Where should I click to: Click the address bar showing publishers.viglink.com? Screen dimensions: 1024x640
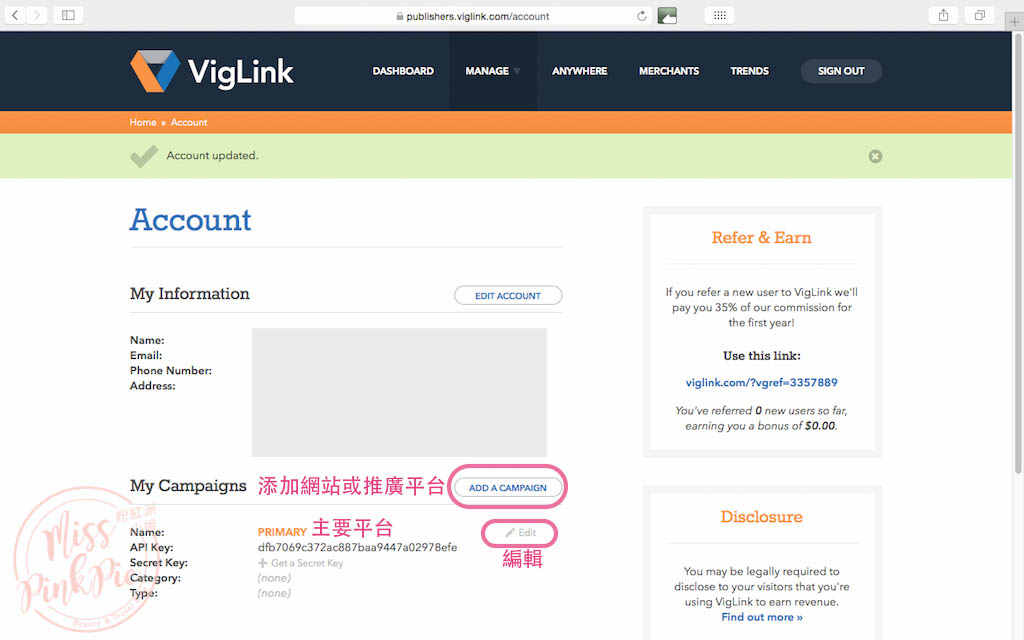(474, 15)
